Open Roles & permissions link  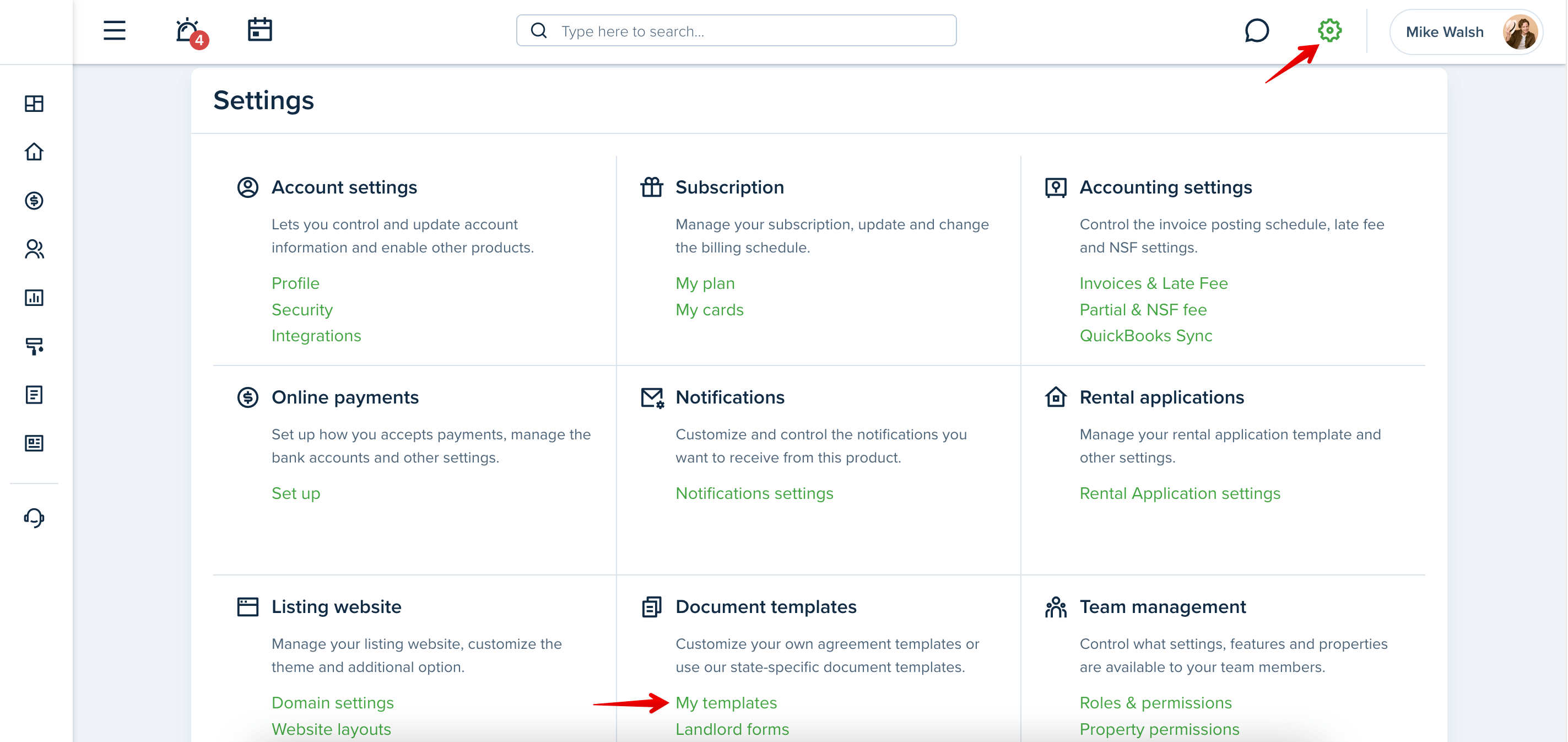[x=1155, y=703]
